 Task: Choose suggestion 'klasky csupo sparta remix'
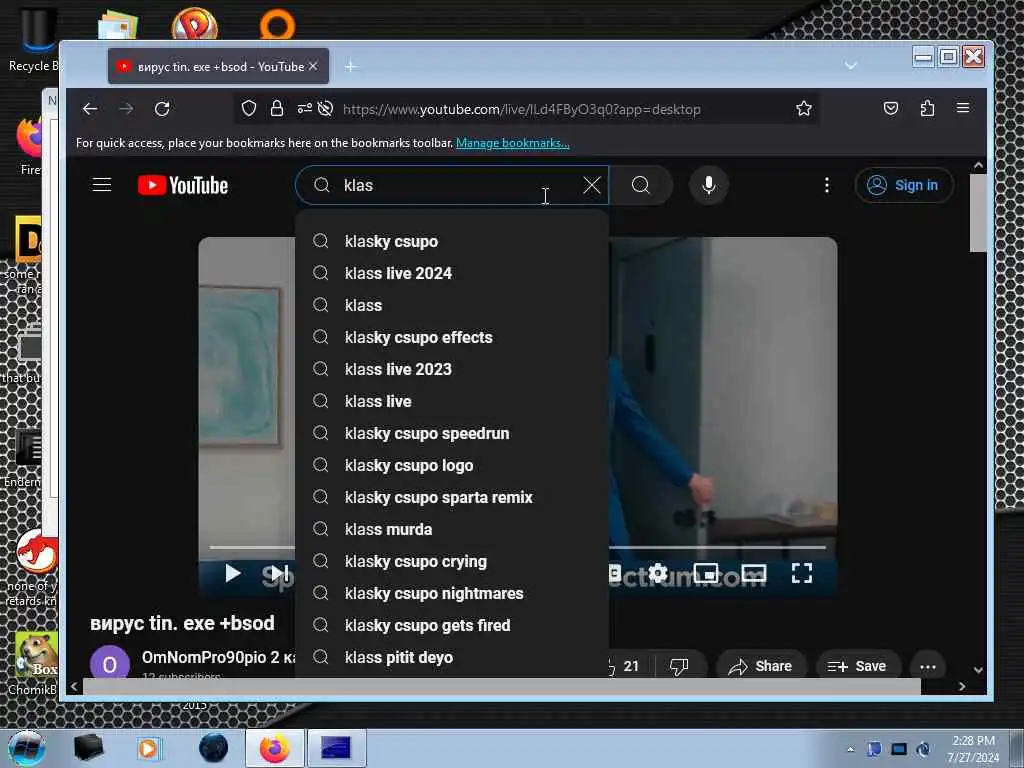pos(452,497)
